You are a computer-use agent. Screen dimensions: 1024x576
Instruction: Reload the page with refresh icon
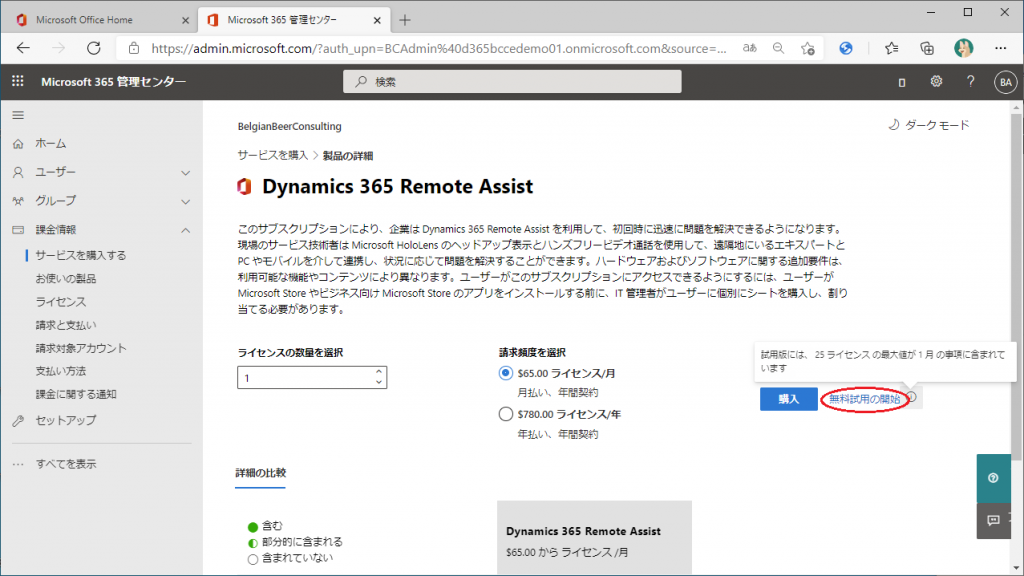click(94, 48)
